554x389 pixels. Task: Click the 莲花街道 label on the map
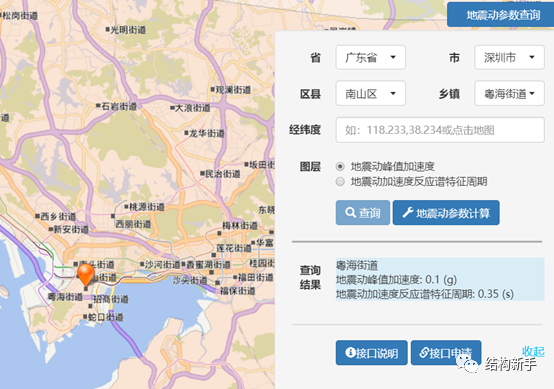[234, 248]
